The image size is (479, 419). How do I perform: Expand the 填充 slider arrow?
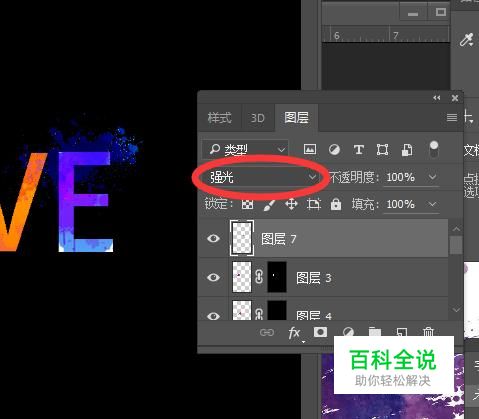click(x=432, y=204)
